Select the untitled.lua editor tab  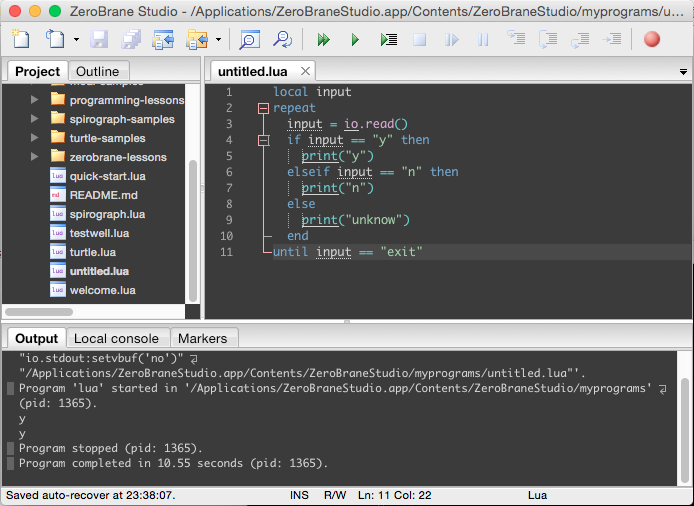pos(253,71)
